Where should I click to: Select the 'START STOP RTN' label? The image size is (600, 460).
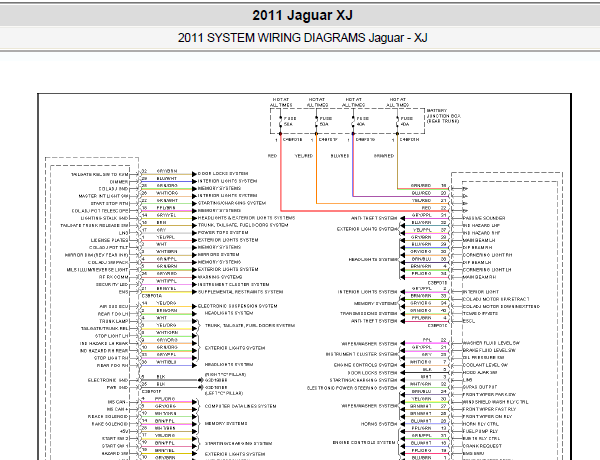pyautogui.click(x=109, y=204)
